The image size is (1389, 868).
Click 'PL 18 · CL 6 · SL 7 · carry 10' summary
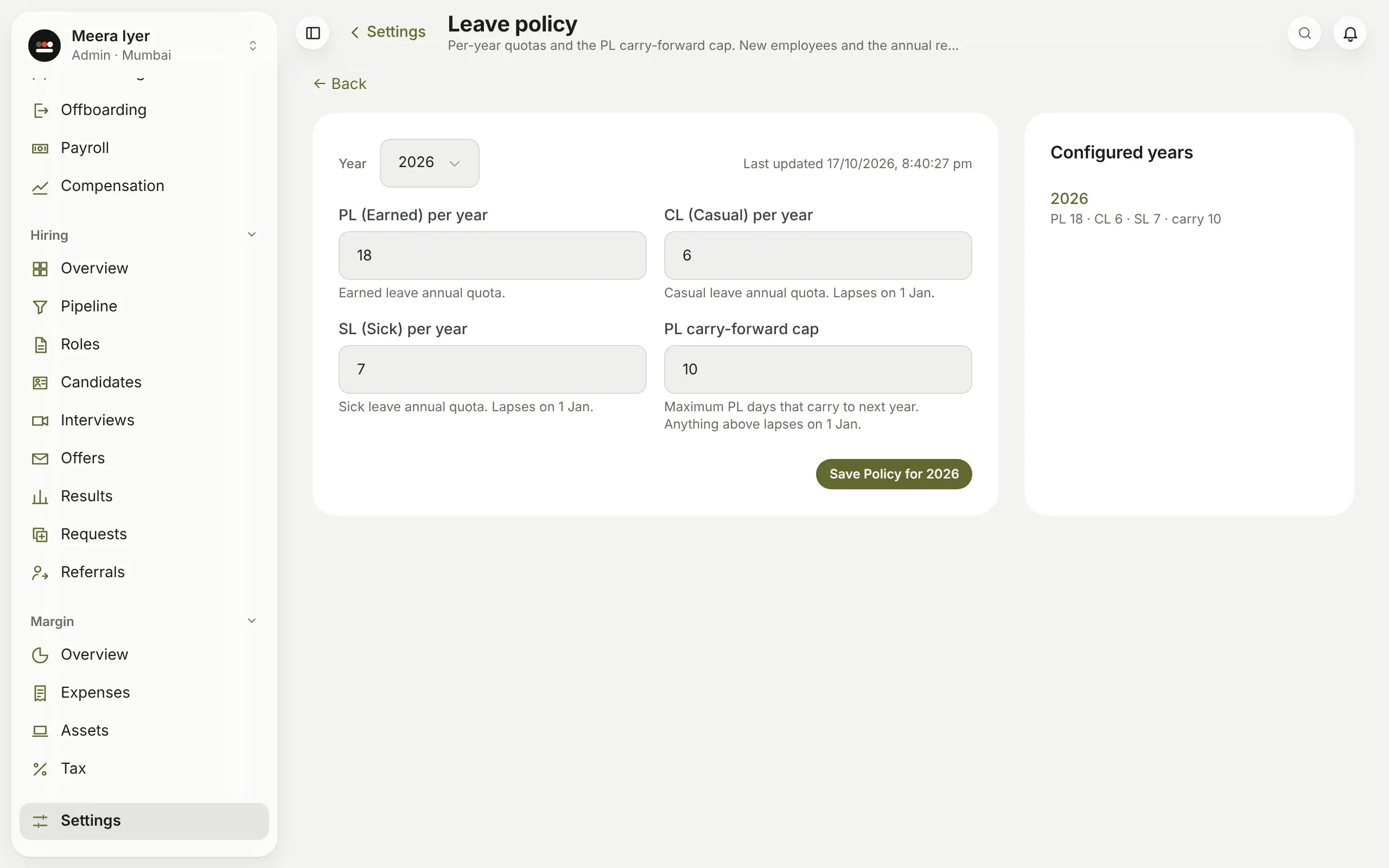pyautogui.click(x=1135, y=219)
